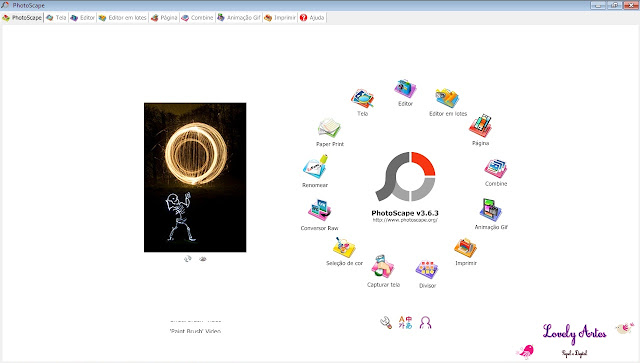Click eye icon under preview photo
This screenshot has width=640, height=363.
tap(202, 258)
